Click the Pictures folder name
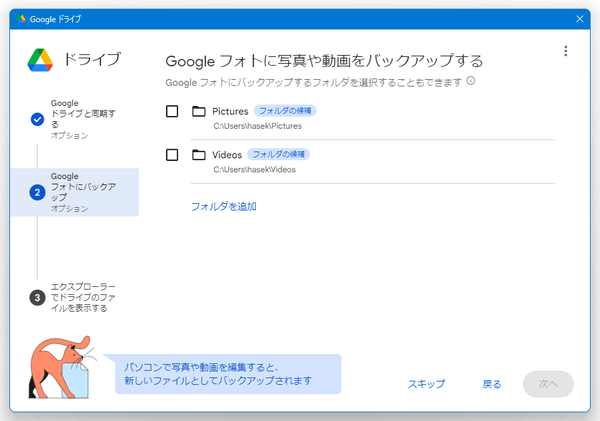Viewport: 600px width, 421px height. pos(230,111)
